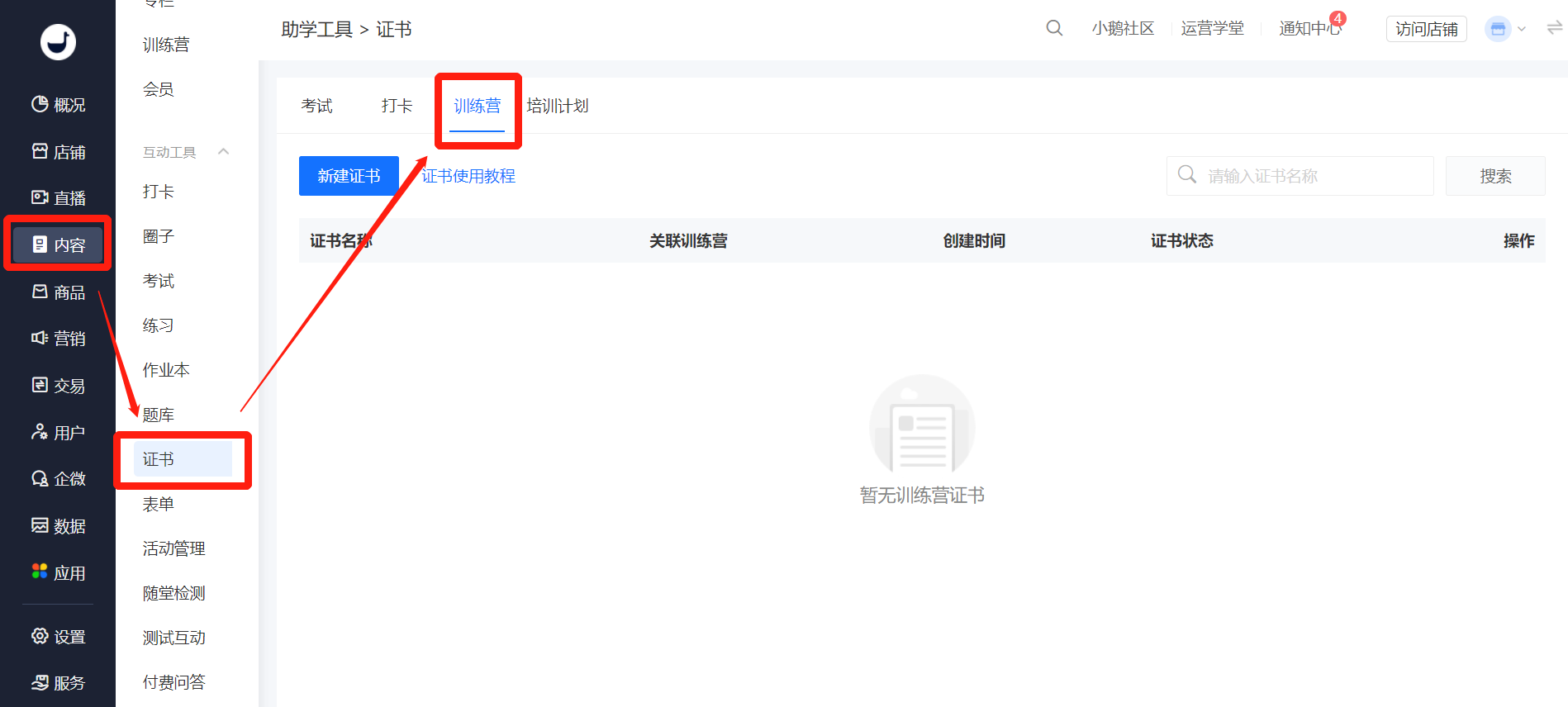Click the 访问店铺 button

coord(1426,29)
